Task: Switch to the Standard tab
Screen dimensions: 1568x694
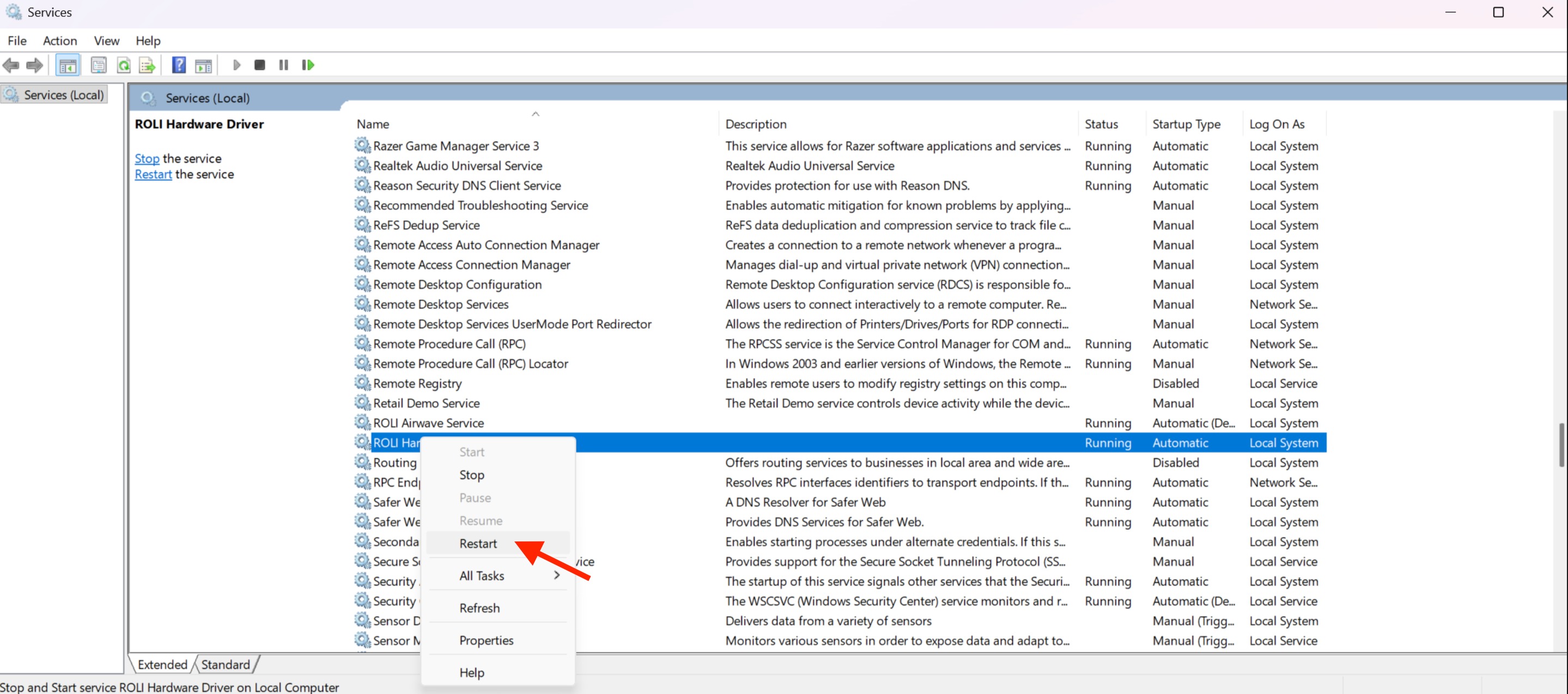Action: coord(225,664)
